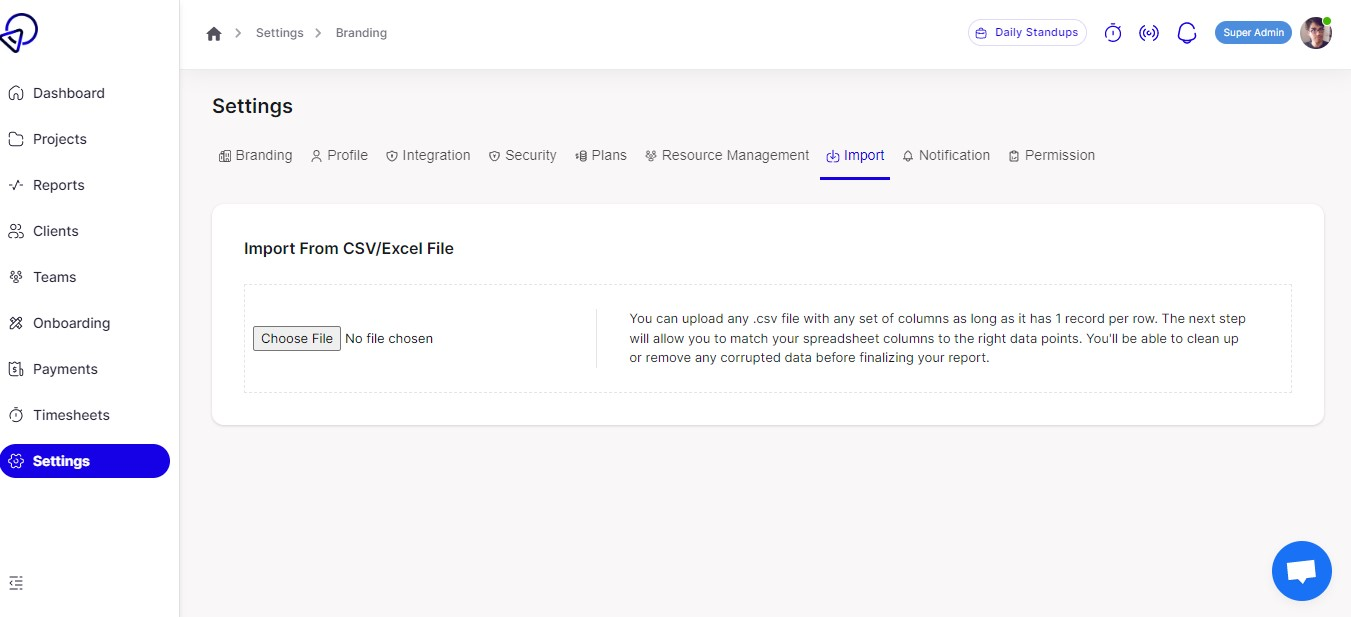Click the Settings breadcrumb link
Viewport: 1351px width, 617px height.
coord(279,32)
